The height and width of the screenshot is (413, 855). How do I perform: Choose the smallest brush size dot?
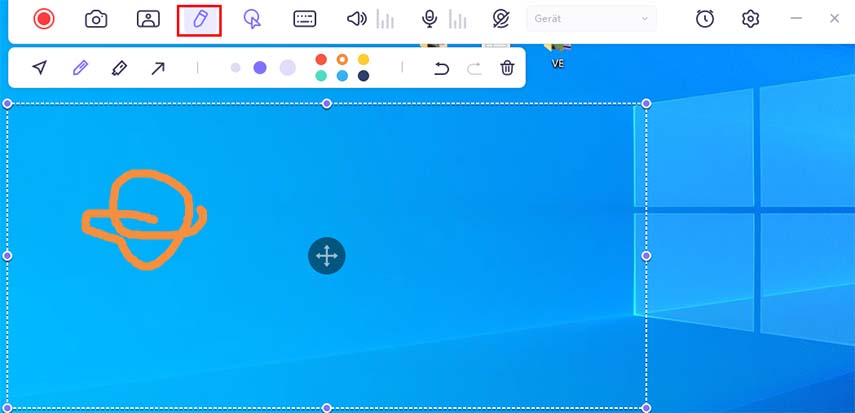[236, 68]
